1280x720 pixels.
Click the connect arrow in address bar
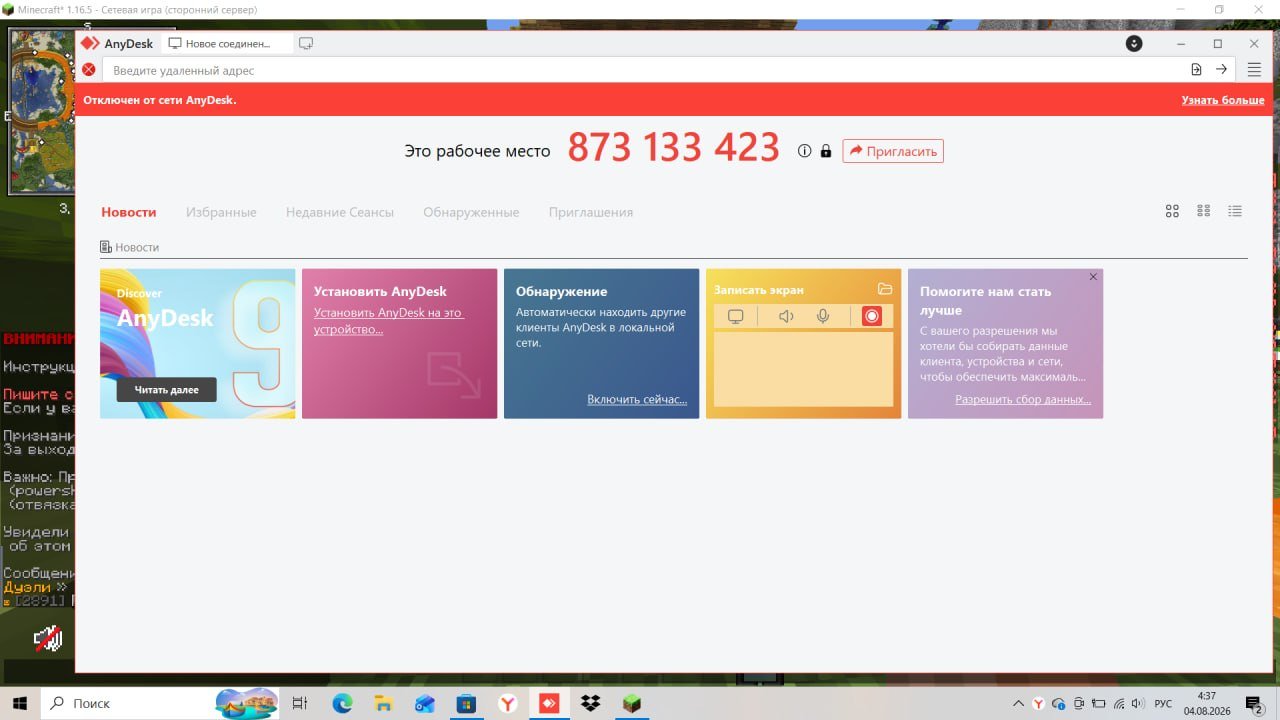(x=1221, y=70)
